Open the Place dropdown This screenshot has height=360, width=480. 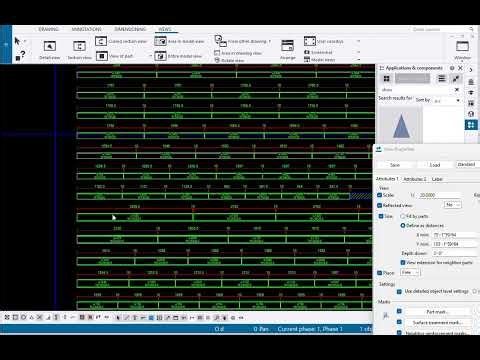(x=410, y=272)
